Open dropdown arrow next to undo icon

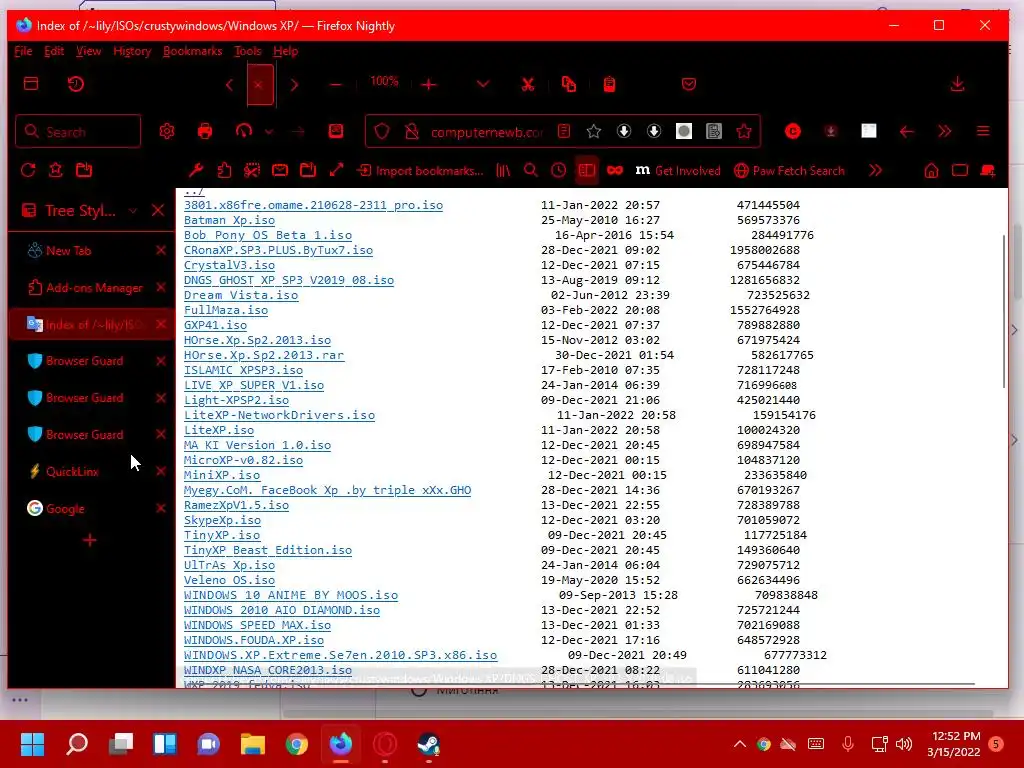click(x=268, y=131)
